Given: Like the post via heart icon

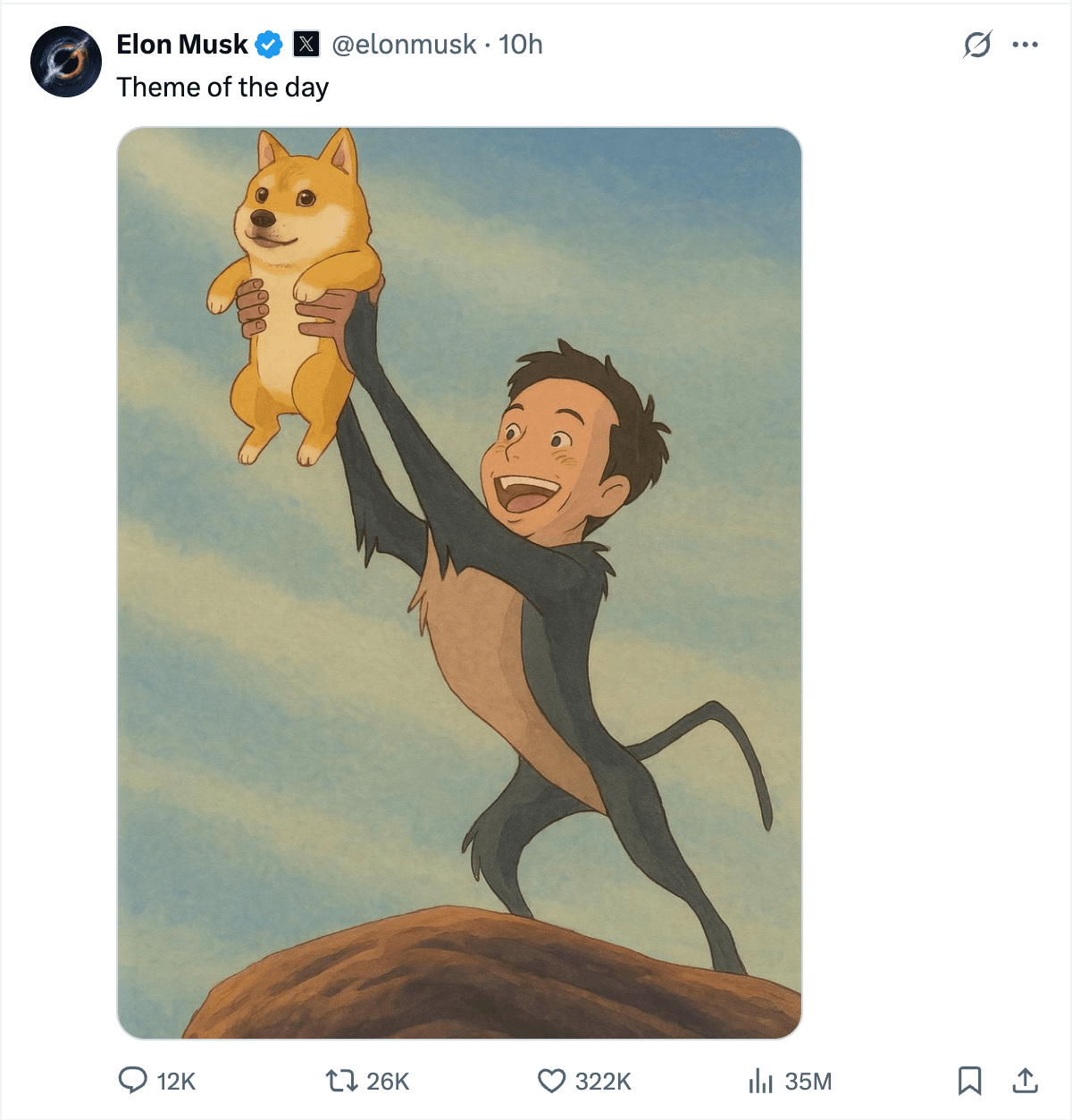Looking at the screenshot, I should [551, 1082].
